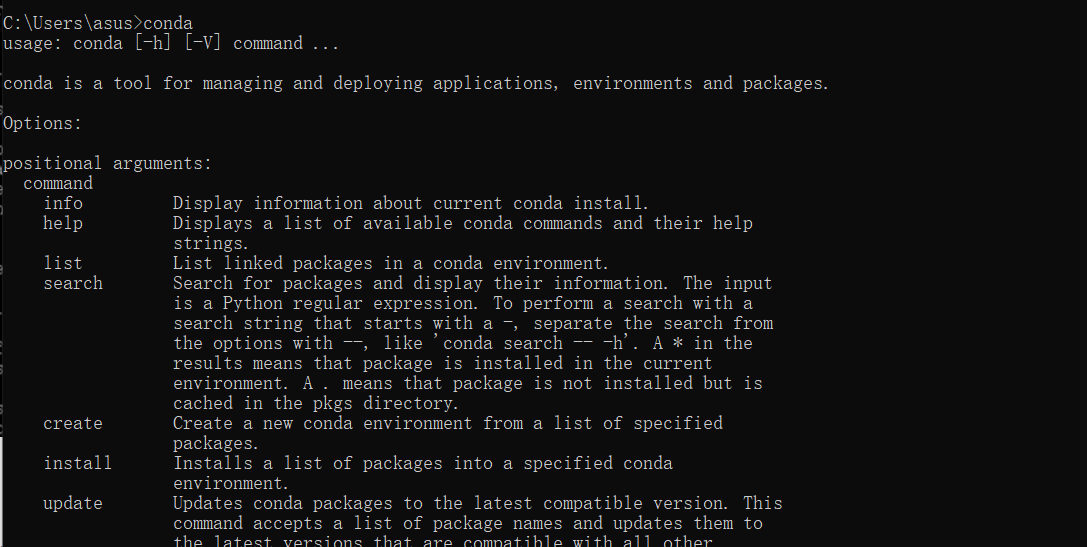Select the 'Options:' heading
The height and width of the screenshot is (547, 1087).
[42, 123]
